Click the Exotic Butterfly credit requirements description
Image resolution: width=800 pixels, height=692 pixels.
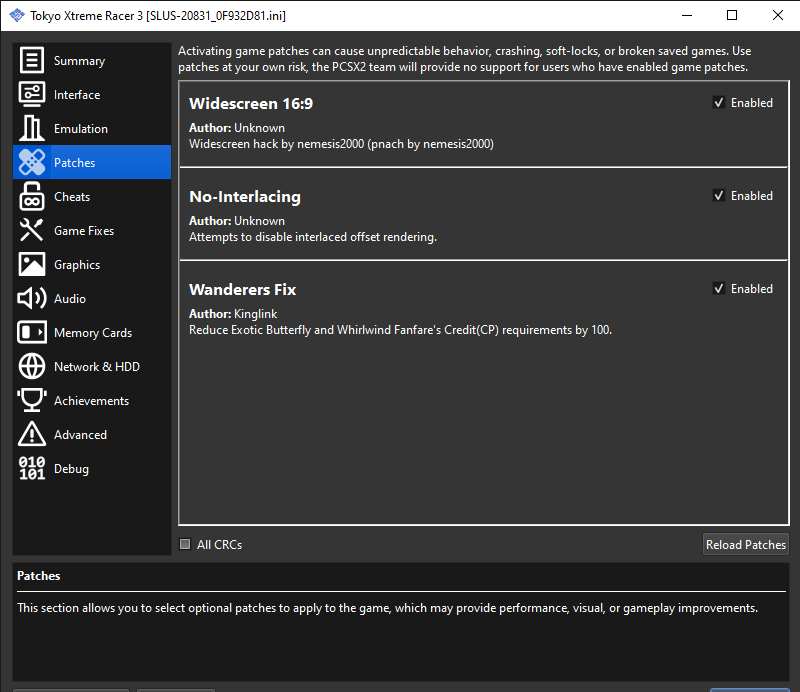401,330
